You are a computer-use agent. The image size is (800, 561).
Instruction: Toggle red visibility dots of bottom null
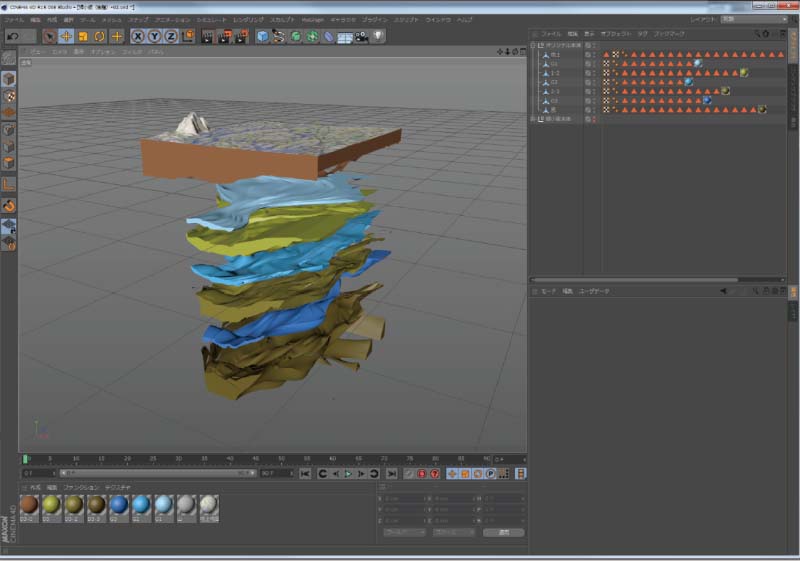pos(594,119)
